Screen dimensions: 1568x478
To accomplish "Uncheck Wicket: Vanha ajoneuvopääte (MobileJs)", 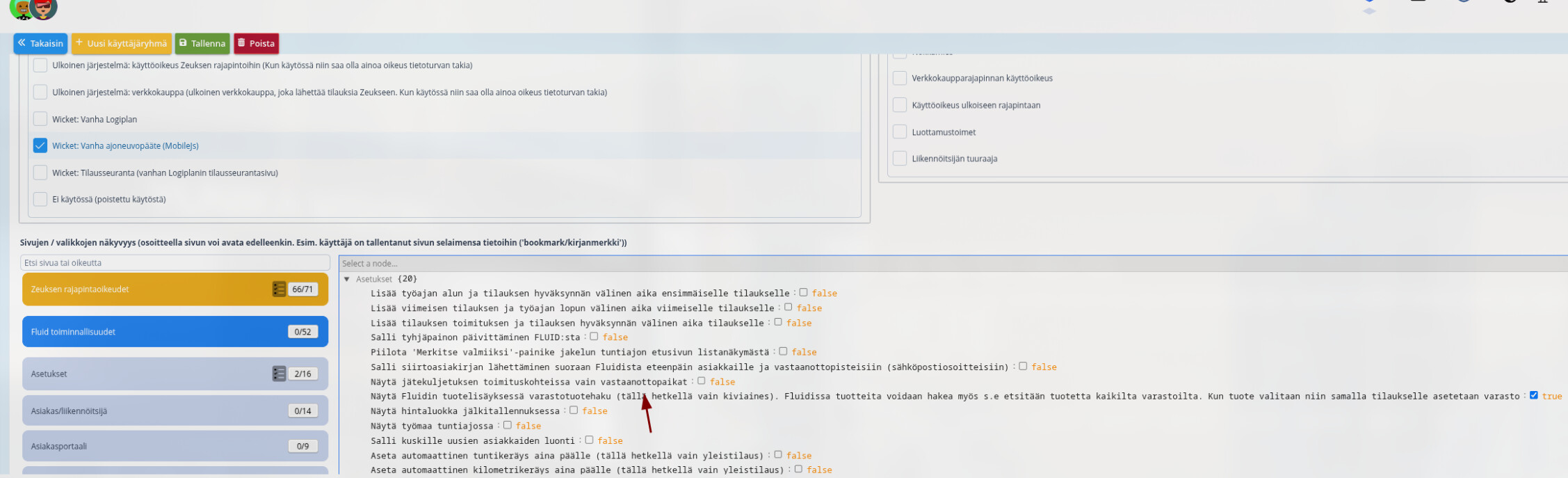I will pos(40,145).
